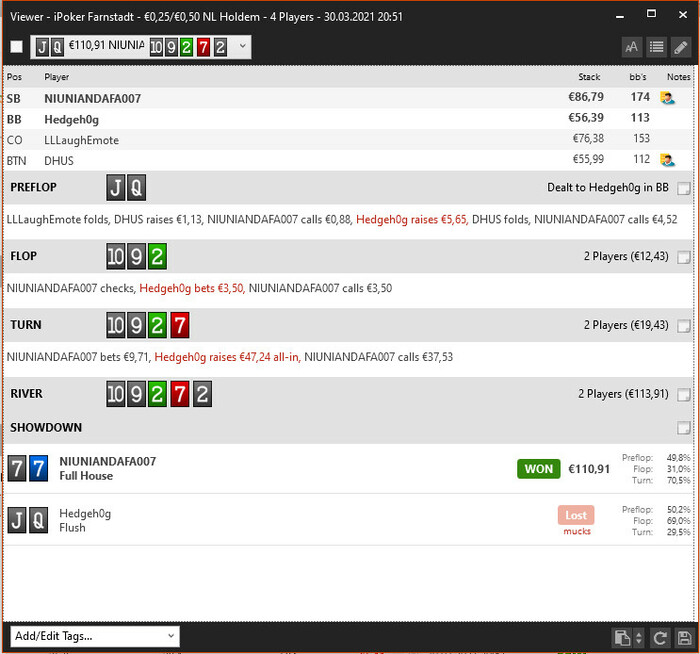Click 2 Players (€113,91) pot text
This screenshot has height=654, width=700.
tap(623, 394)
